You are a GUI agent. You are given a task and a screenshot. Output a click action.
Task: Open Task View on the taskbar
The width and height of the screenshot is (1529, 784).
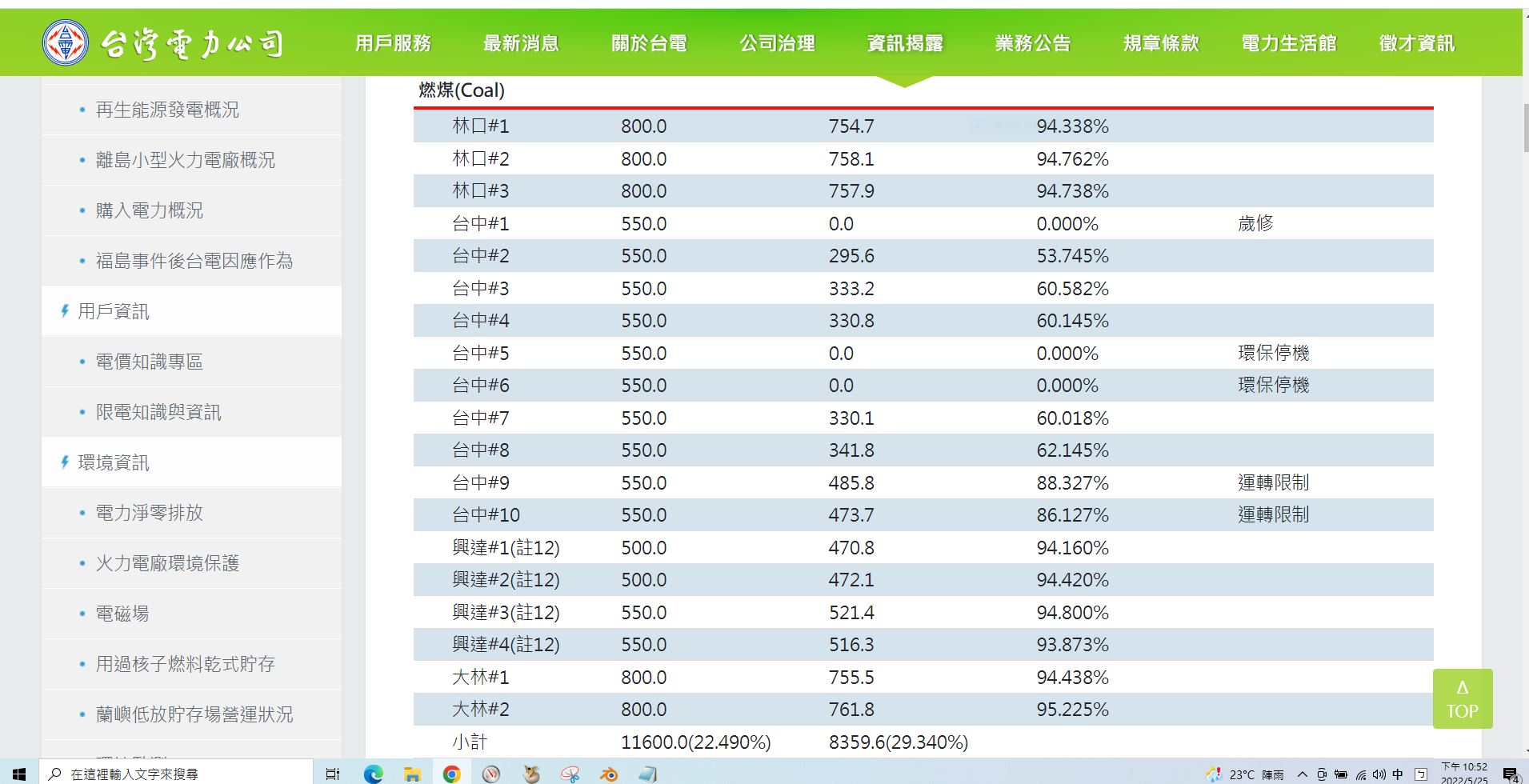coord(333,774)
